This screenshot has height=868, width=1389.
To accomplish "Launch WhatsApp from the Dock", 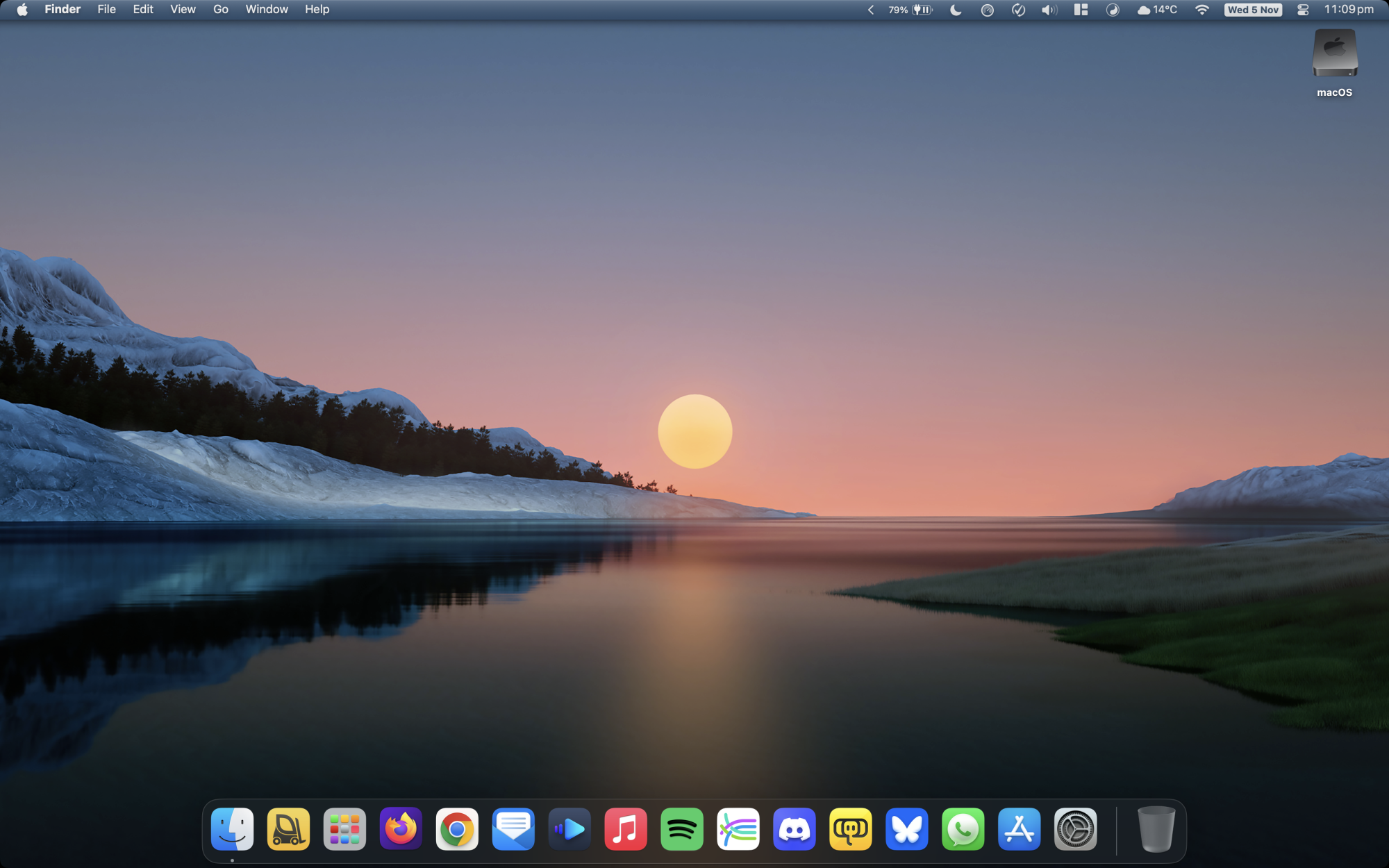I will 963,828.
